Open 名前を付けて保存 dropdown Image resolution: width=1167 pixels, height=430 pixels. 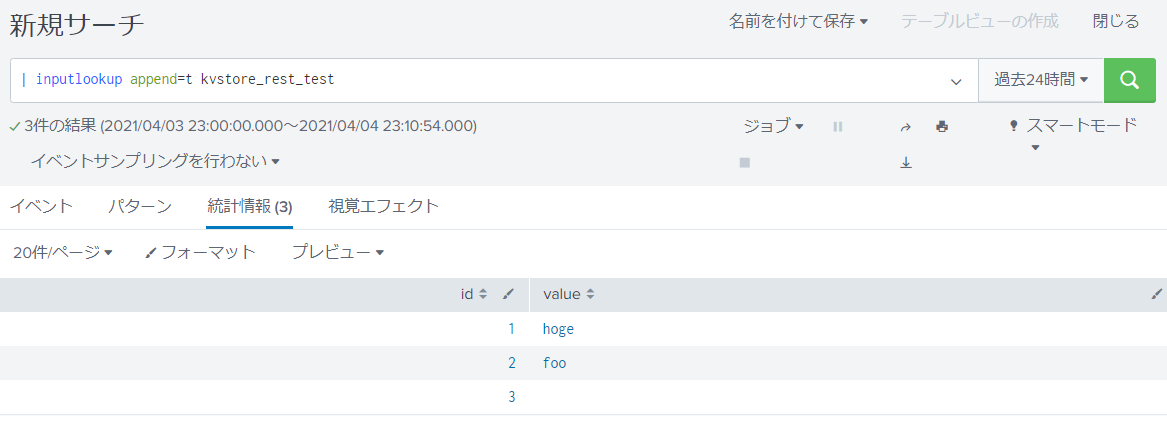point(799,22)
